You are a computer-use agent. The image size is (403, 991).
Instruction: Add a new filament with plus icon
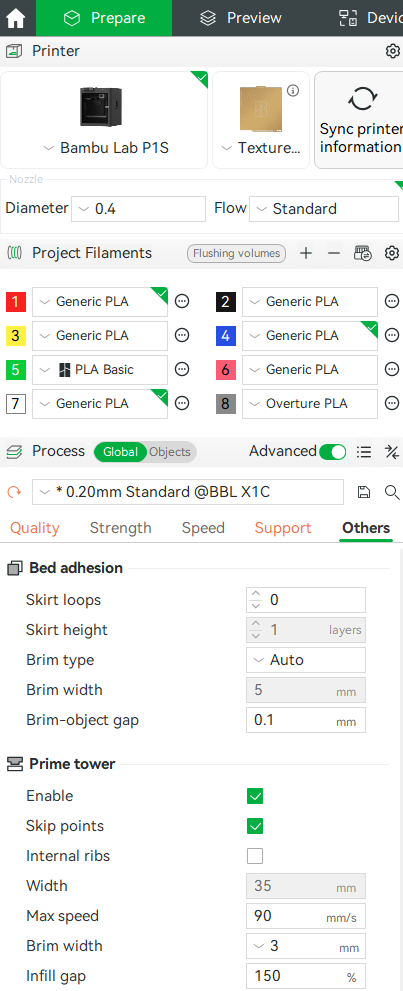tap(306, 253)
